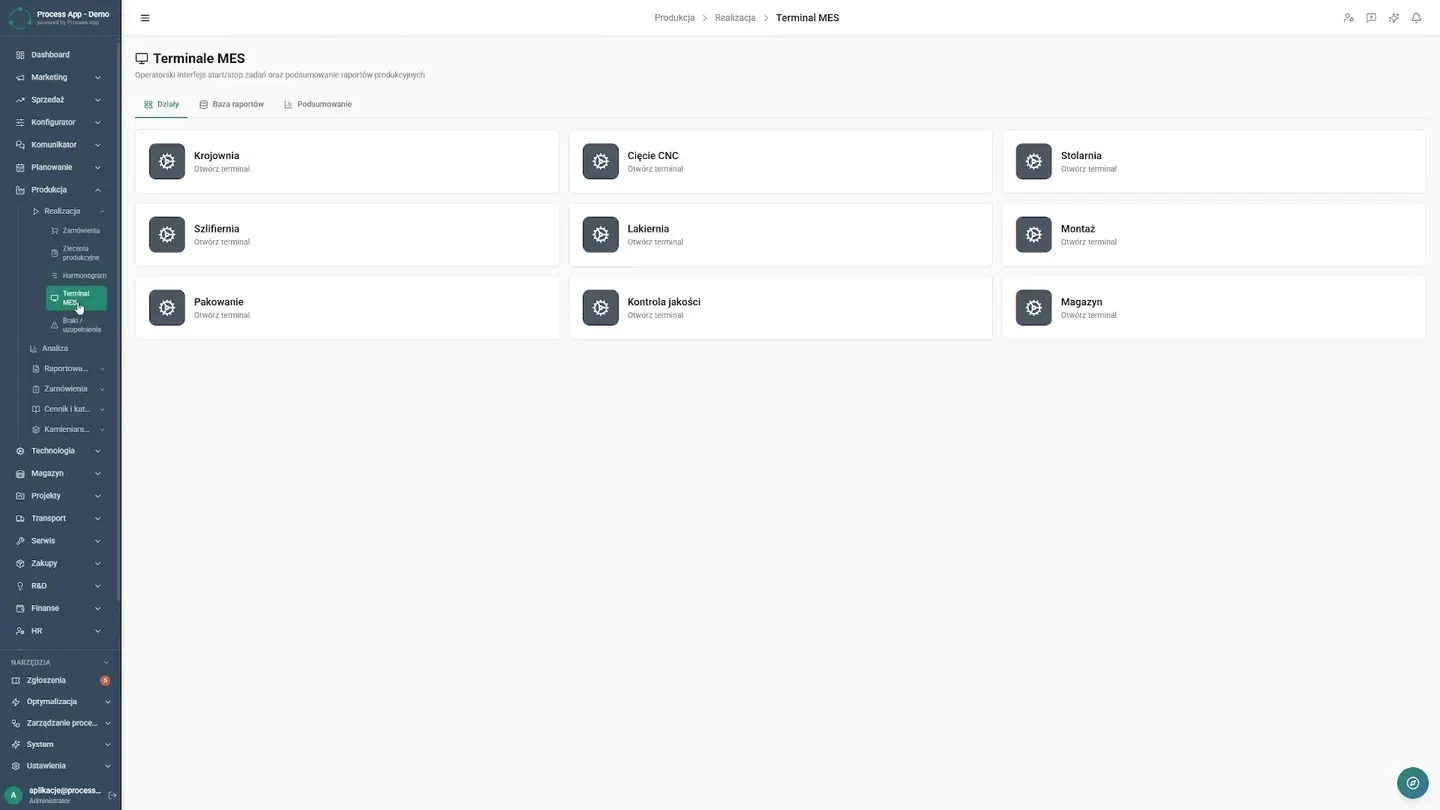Click Otwórz terminal under Lakiernia
The height and width of the screenshot is (810, 1440).
[x=655, y=242]
